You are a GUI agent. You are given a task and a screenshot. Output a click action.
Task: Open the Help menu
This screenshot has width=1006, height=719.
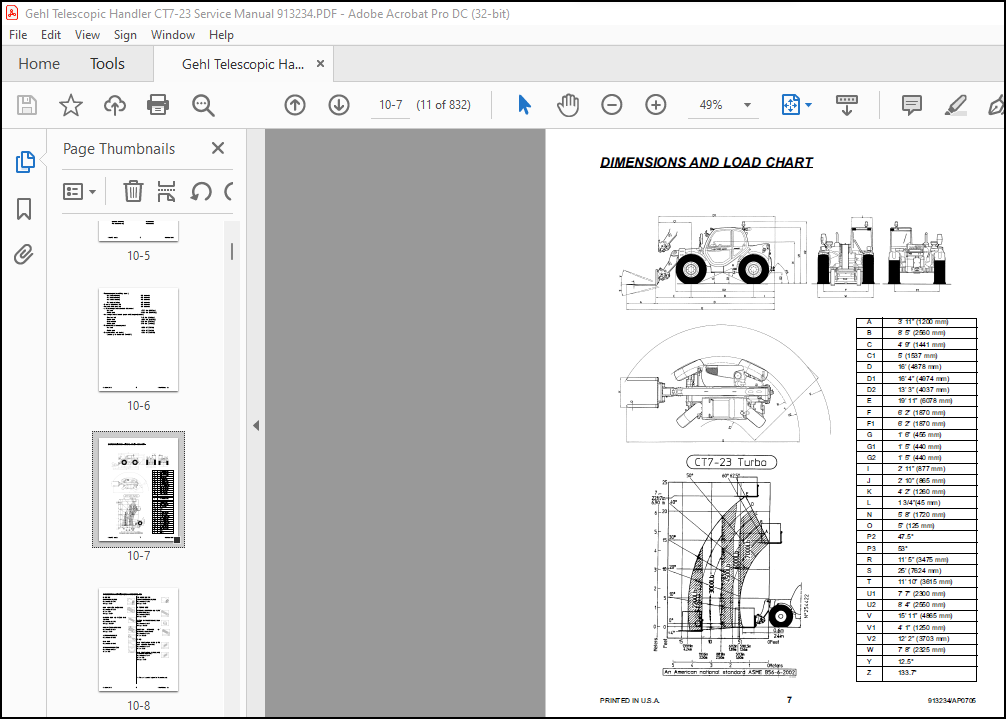pyautogui.click(x=221, y=35)
